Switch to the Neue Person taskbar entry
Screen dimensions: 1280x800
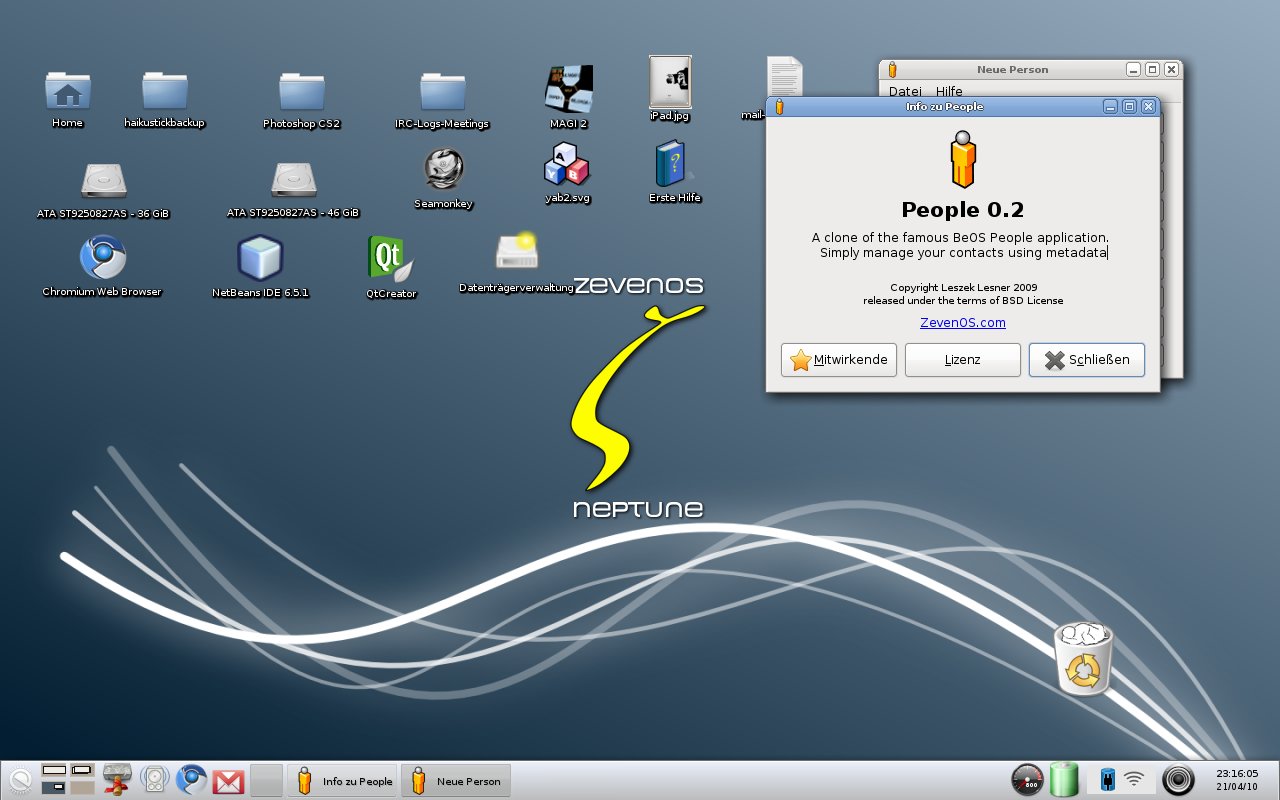click(457, 781)
